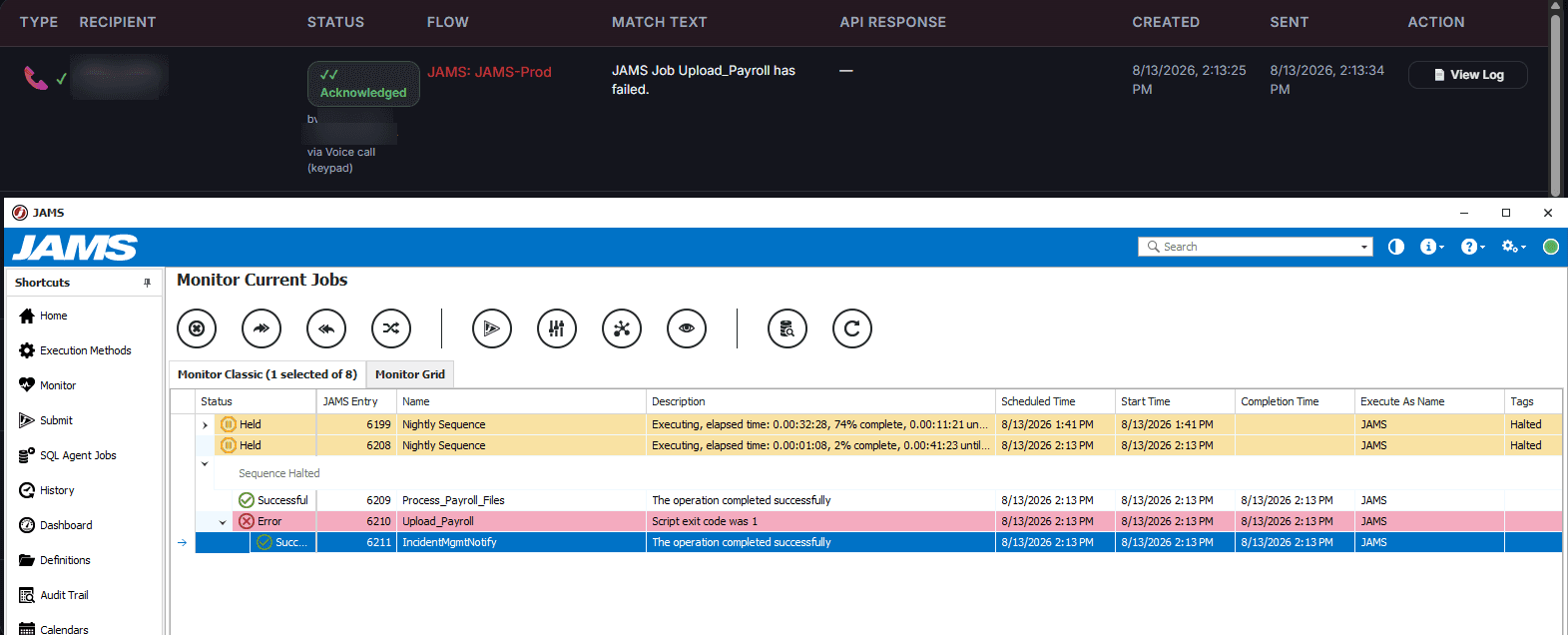Click the View Log button
Viewport: 1568px width, 635px height.
pyautogui.click(x=1467, y=75)
